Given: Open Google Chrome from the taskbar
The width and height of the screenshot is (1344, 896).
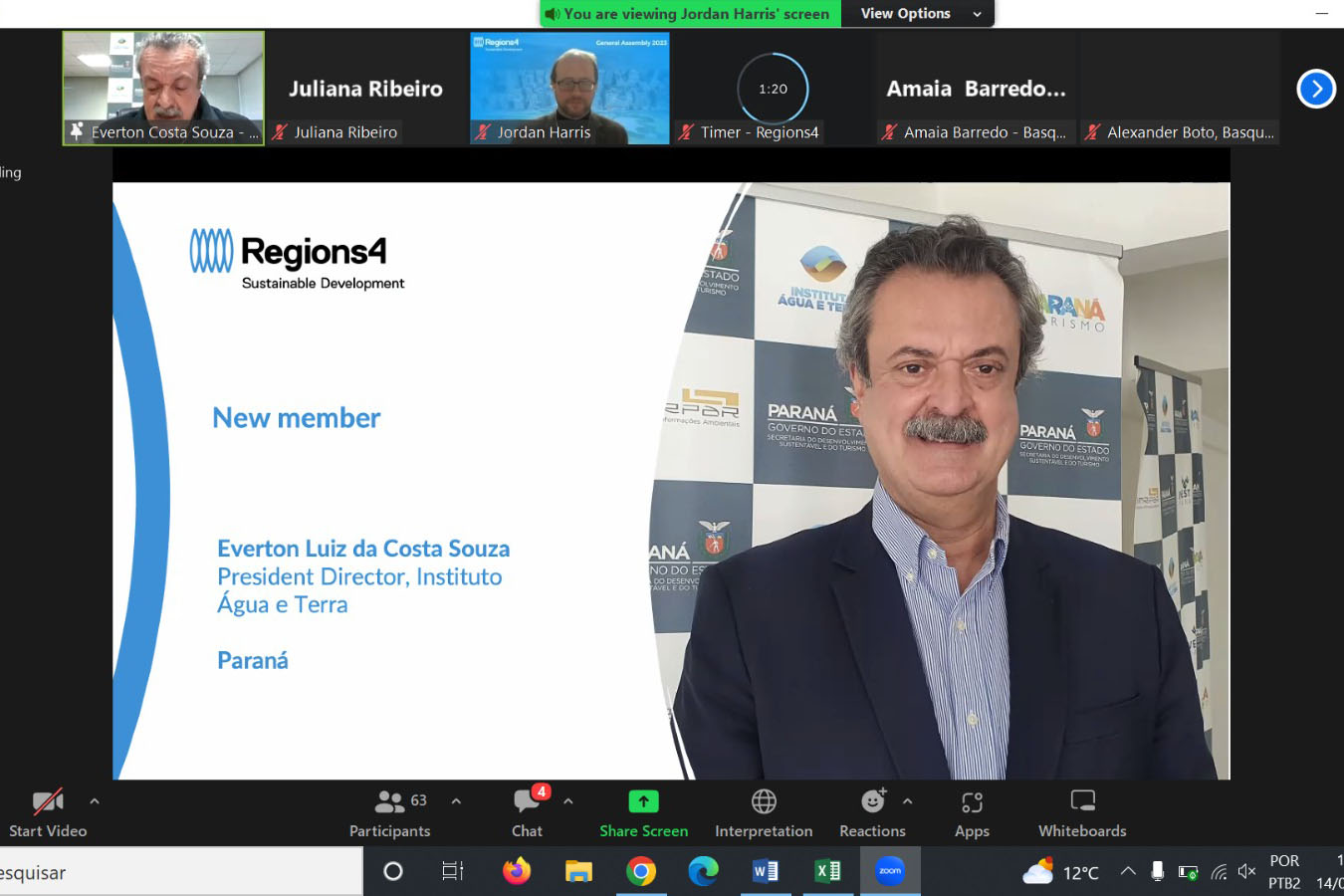Looking at the screenshot, I should pyautogui.click(x=641, y=872).
